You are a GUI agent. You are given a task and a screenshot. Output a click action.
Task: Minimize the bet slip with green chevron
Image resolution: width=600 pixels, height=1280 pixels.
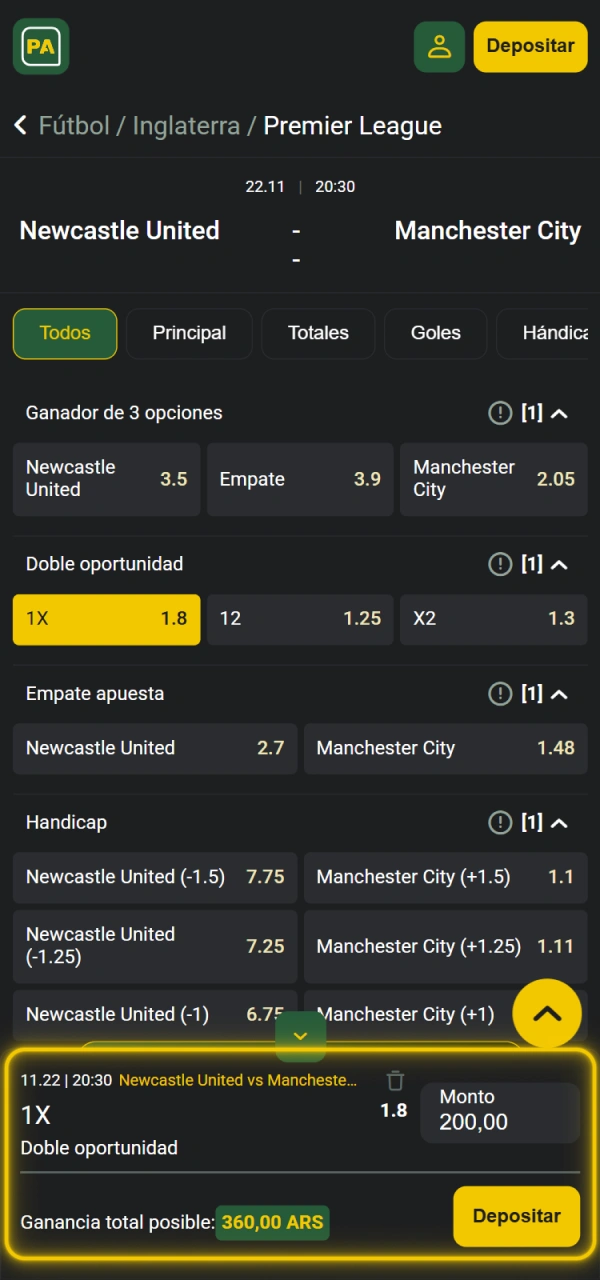tap(301, 1037)
